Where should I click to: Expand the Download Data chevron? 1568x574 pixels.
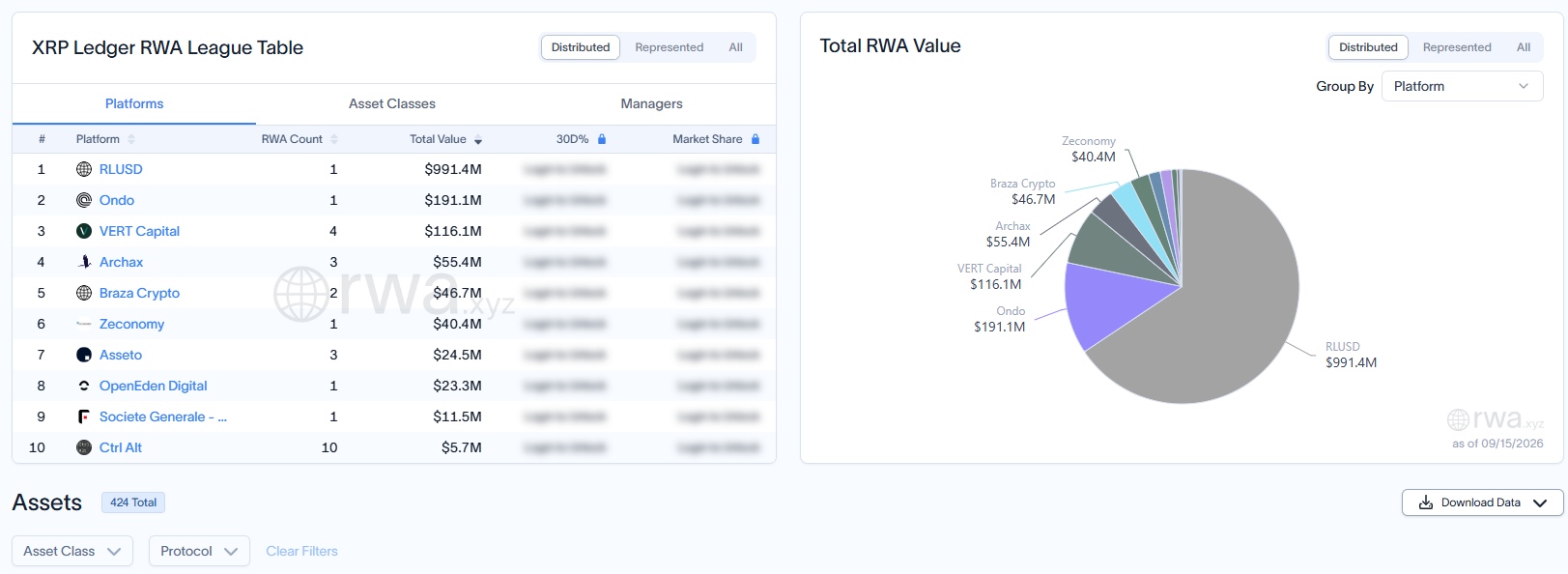(1540, 502)
